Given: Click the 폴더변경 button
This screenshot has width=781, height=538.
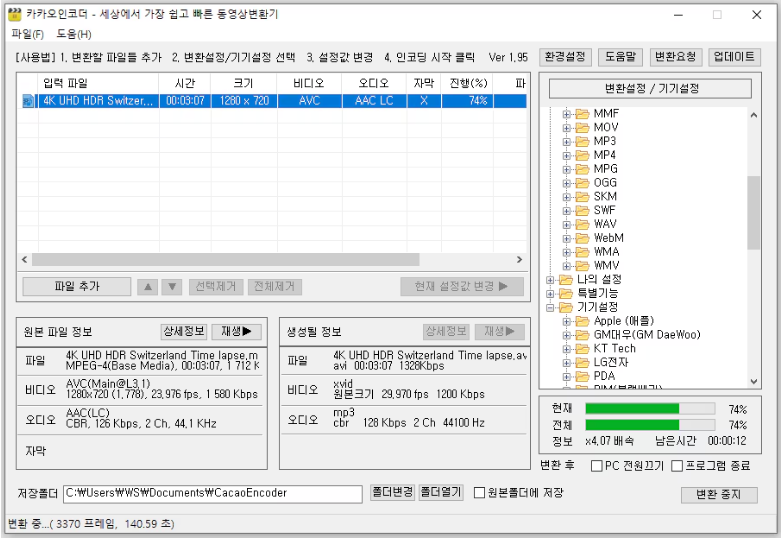Looking at the screenshot, I should (x=392, y=493).
